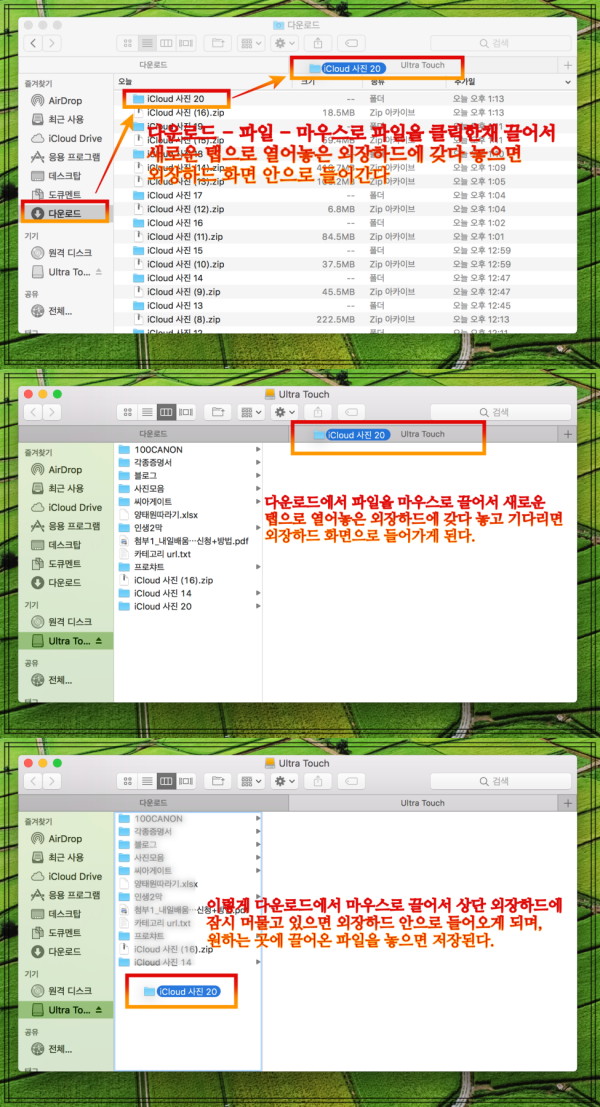
Task: Select iCloud 사진 (8).zip in 다운로드 list
Action: click(x=346, y=319)
